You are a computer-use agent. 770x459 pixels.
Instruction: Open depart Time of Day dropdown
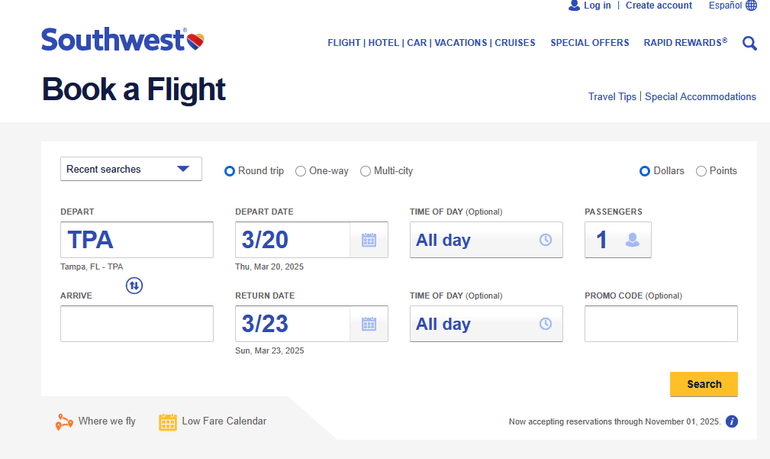tap(486, 240)
